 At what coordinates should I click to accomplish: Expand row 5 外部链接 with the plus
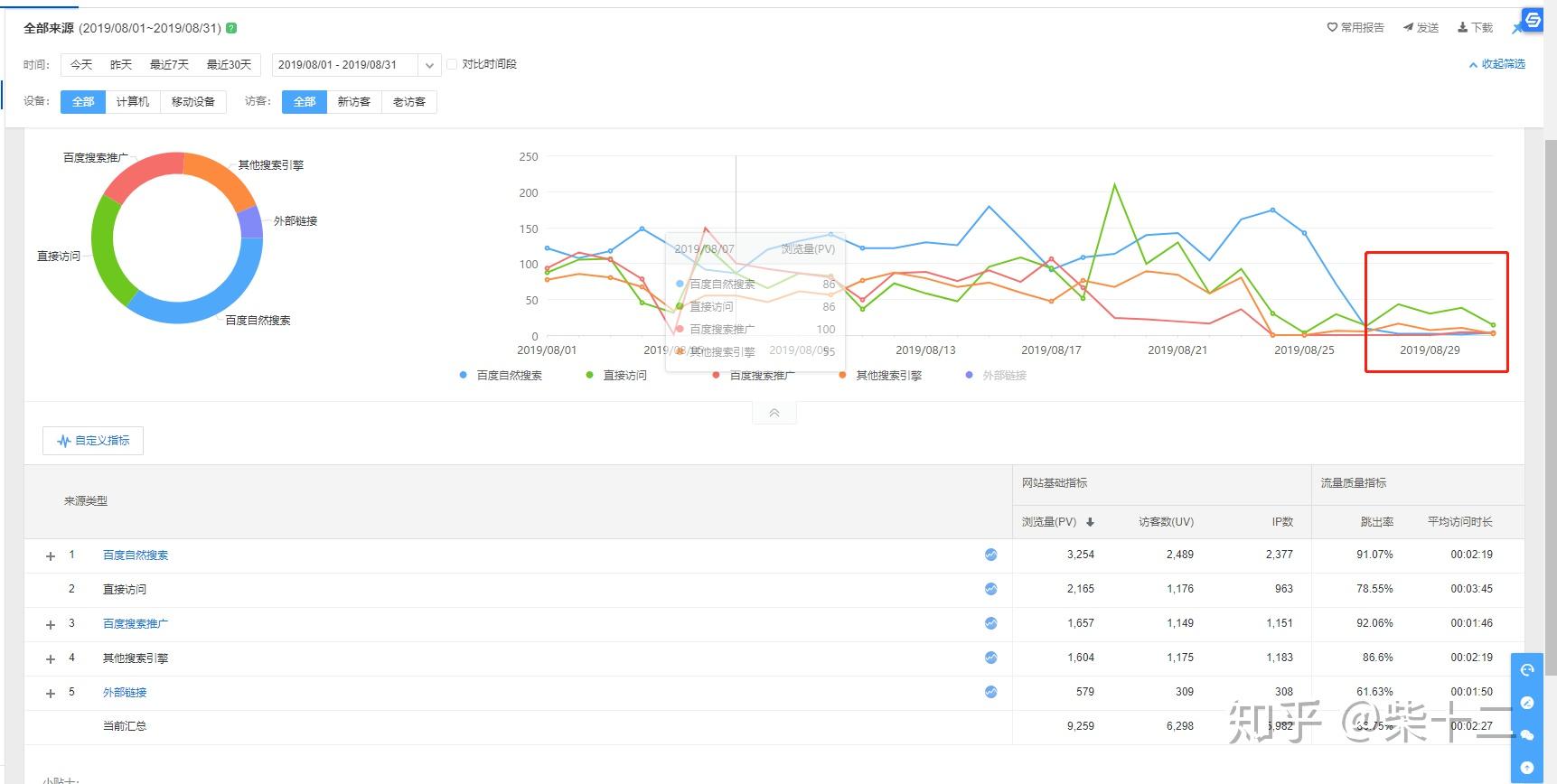[x=51, y=694]
